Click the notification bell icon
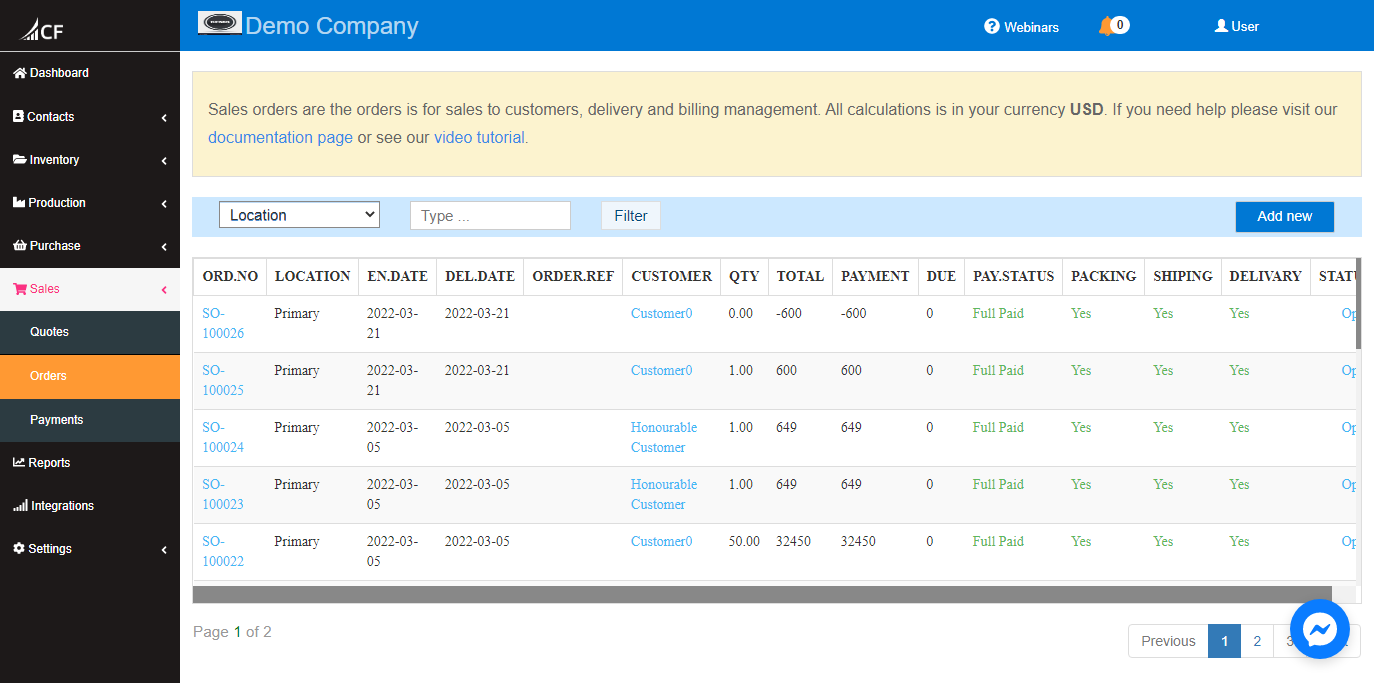This screenshot has height=683, width=1374. [1105, 26]
